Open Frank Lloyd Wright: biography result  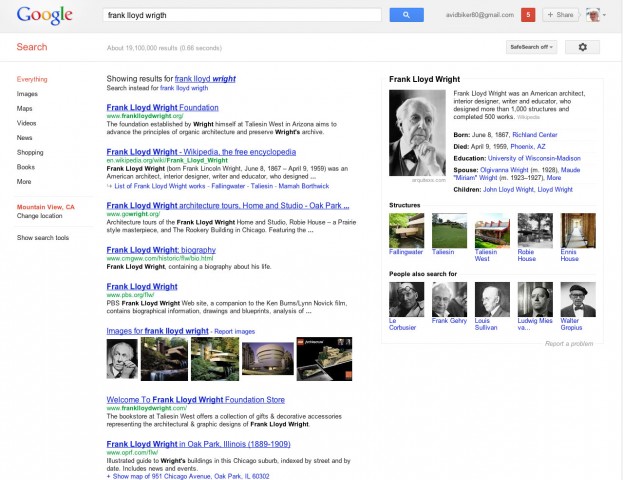tap(161, 250)
